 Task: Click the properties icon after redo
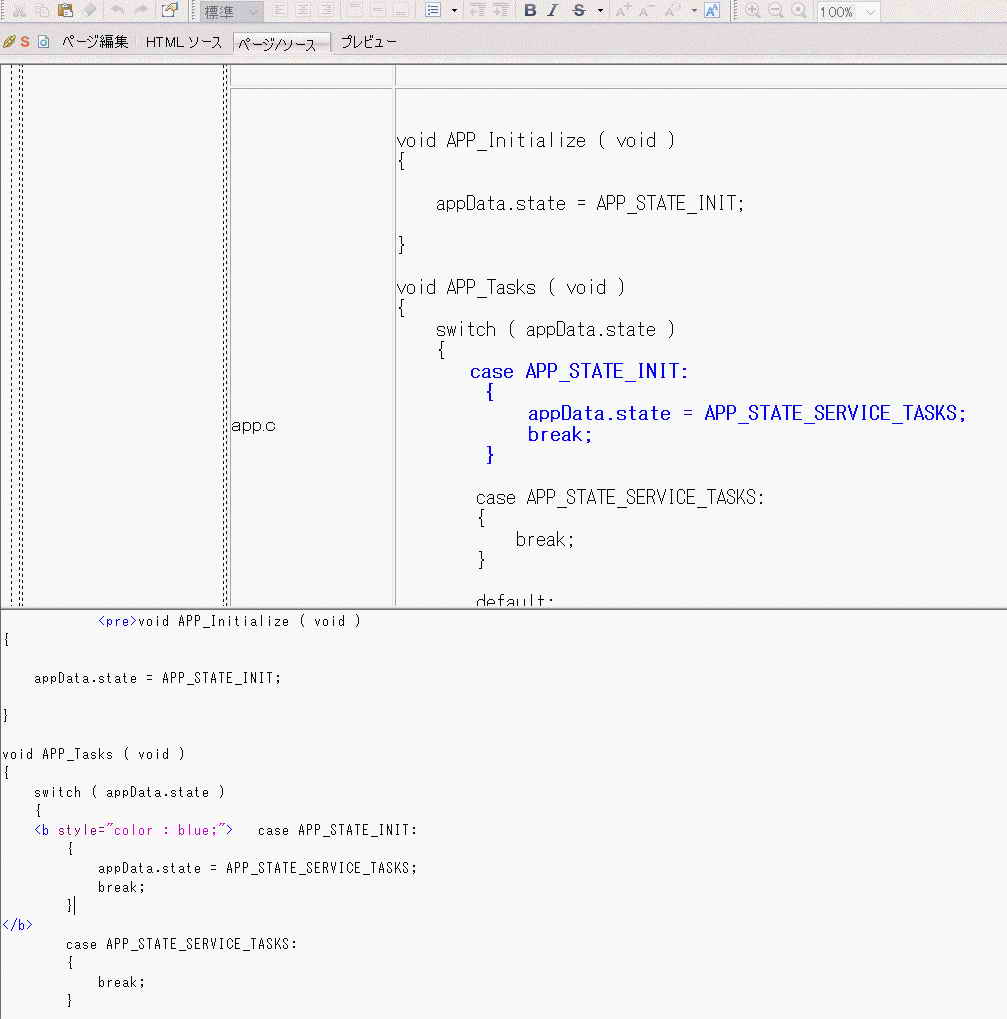pyautogui.click(x=170, y=11)
